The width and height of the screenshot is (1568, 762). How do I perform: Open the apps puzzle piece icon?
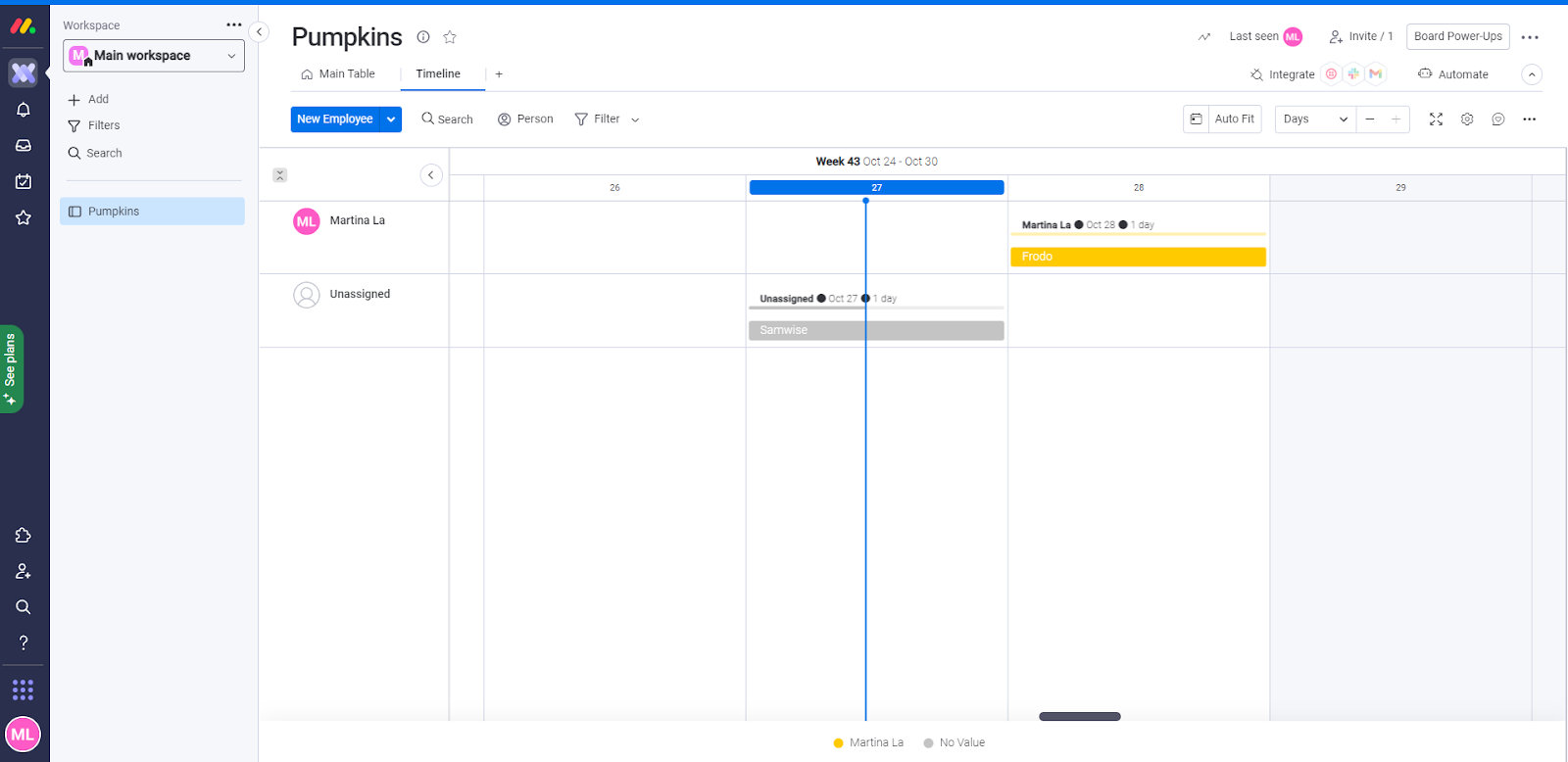coord(24,536)
